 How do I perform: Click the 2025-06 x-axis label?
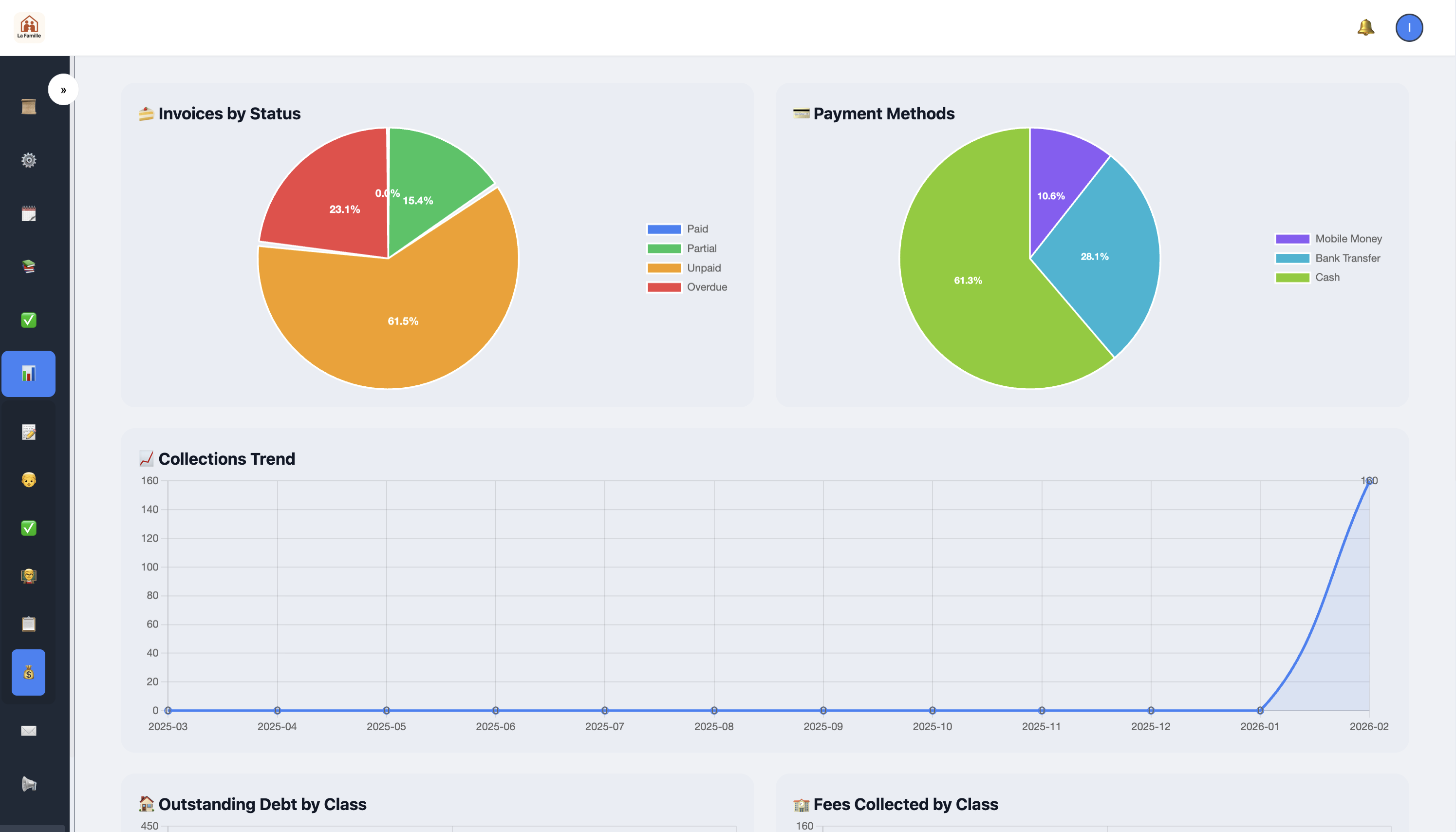pyautogui.click(x=495, y=727)
